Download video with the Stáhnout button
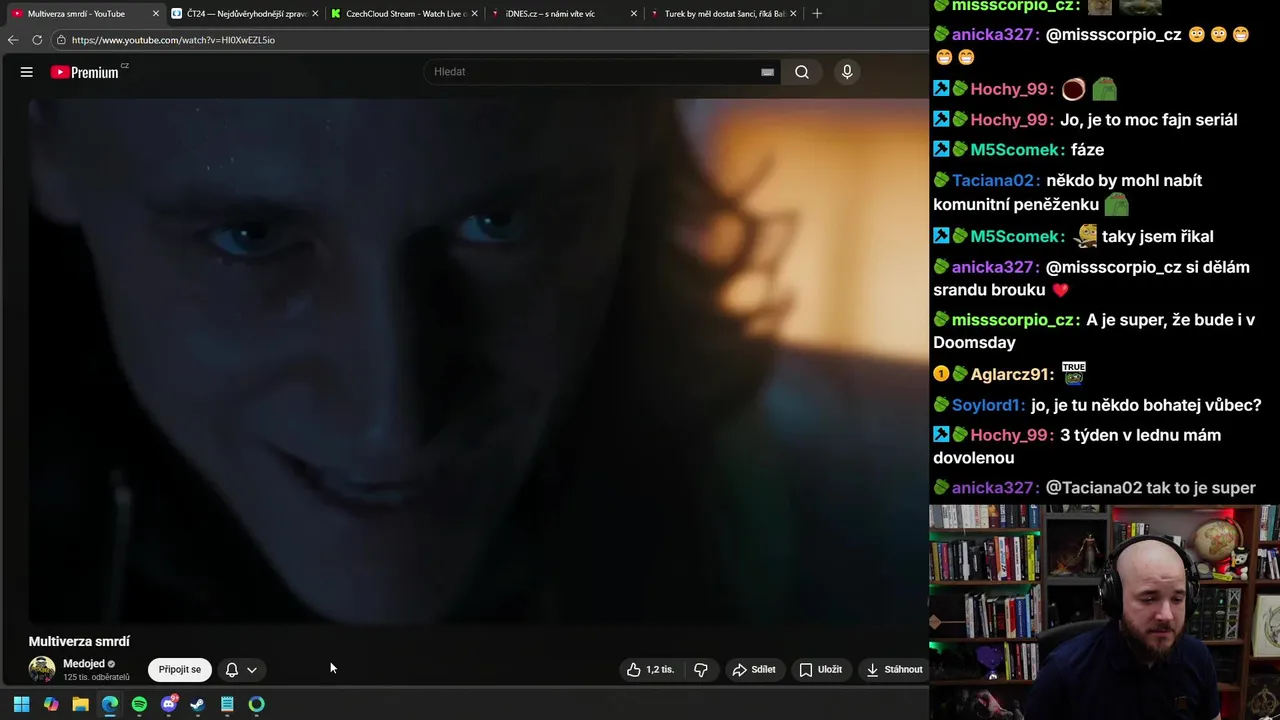The height and width of the screenshot is (720, 1280). pyautogui.click(x=894, y=670)
